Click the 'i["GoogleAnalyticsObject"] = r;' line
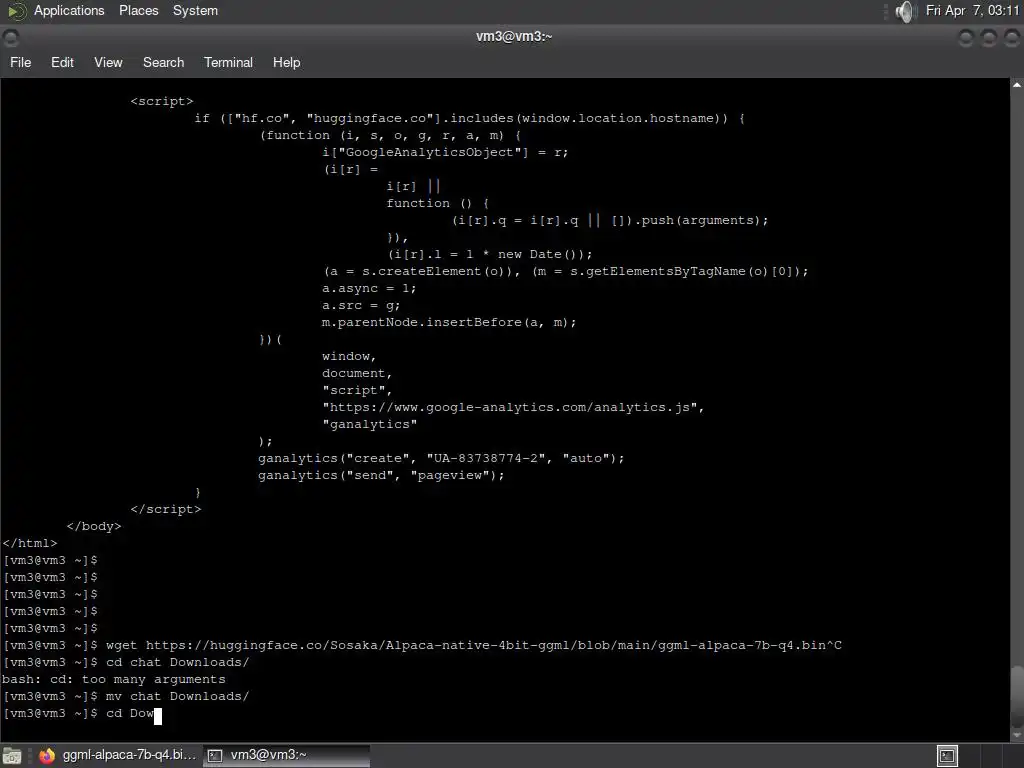 445,152
